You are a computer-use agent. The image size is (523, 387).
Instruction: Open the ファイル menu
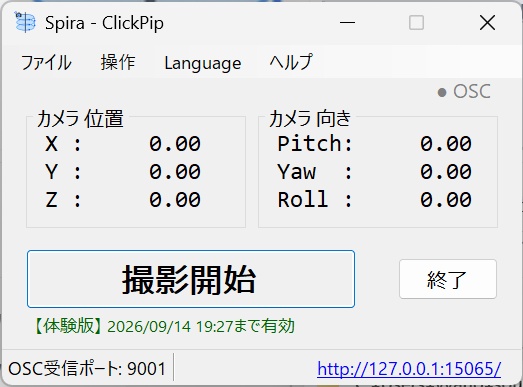46,63
